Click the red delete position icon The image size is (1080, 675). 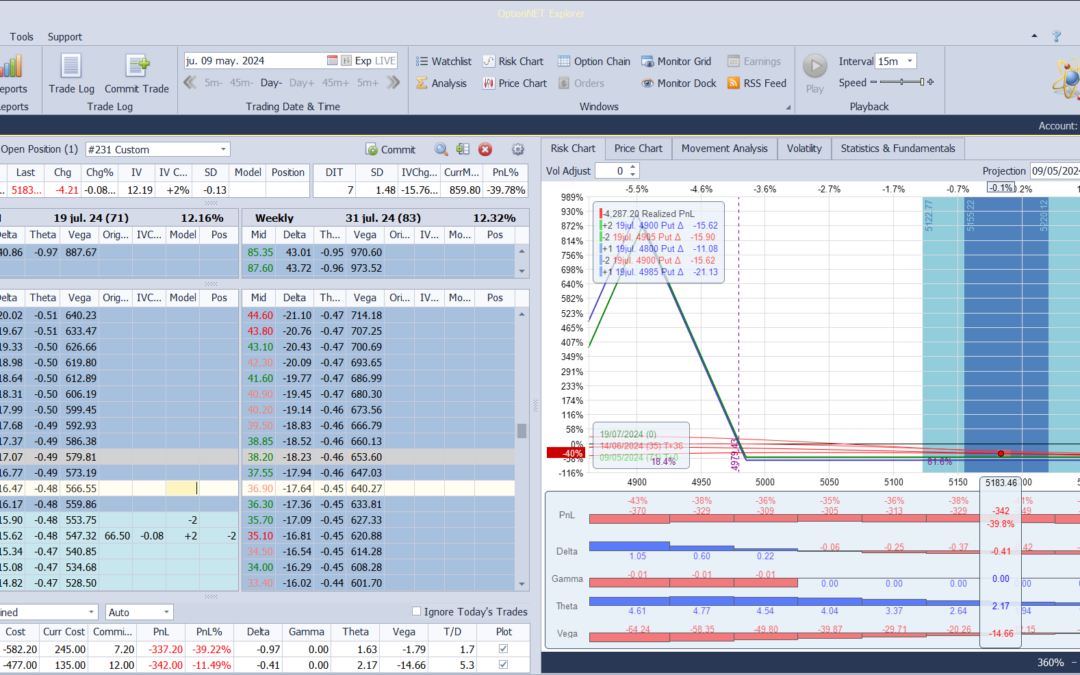tap(486, 149)
